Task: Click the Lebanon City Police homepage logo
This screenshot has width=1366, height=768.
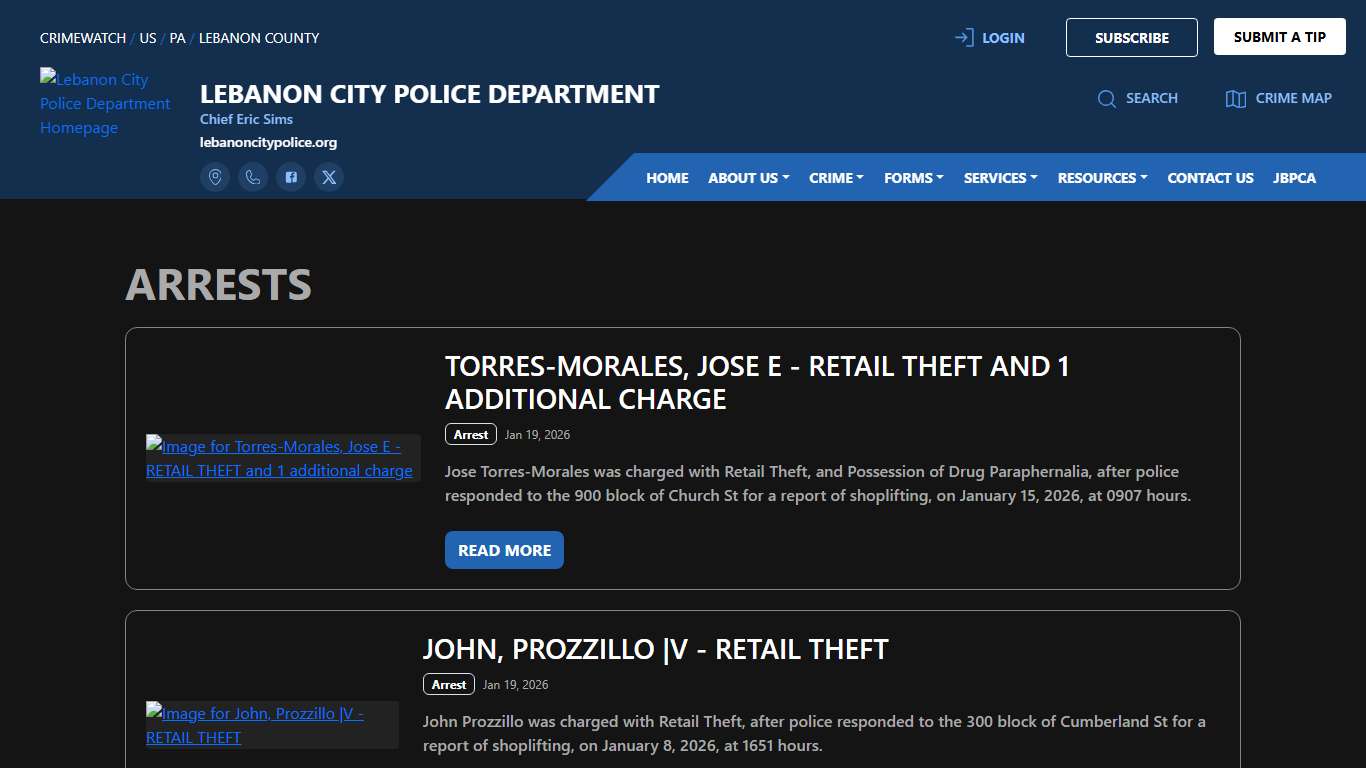Action: 104,103
